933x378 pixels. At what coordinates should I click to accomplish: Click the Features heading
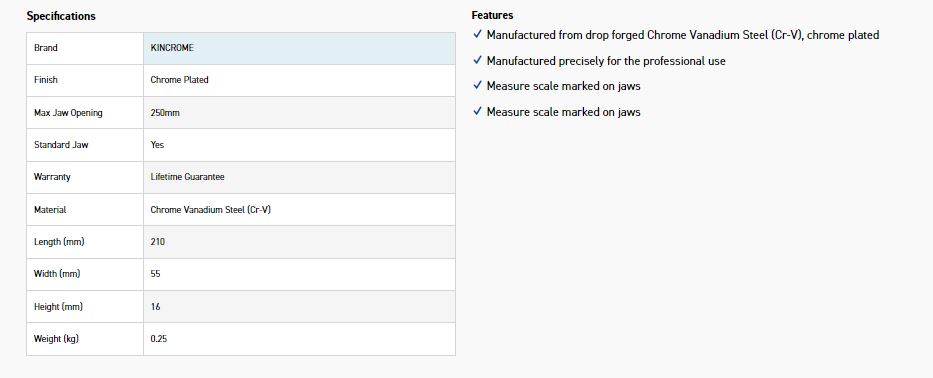click(492, 15)
